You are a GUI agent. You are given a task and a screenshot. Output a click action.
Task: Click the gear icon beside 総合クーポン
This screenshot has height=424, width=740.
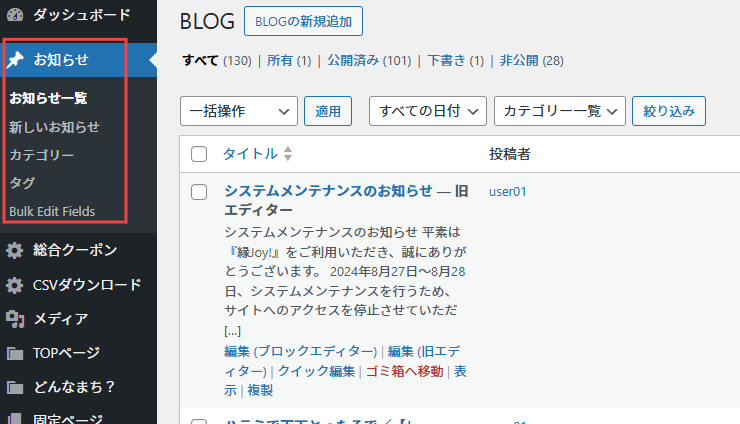coord(15,250)
